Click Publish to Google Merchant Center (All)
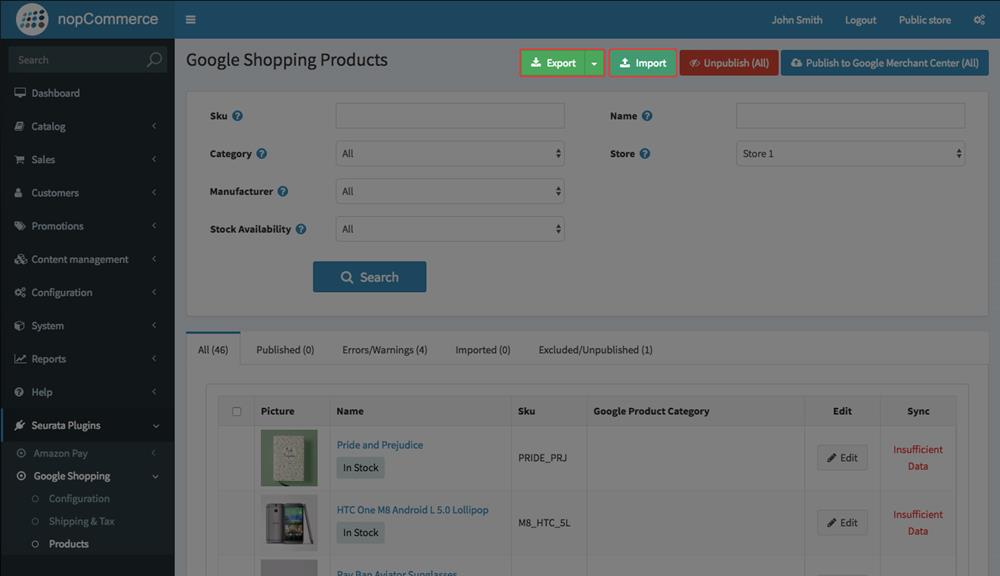This screenshot has height=576, width=1000. (885, 63)
